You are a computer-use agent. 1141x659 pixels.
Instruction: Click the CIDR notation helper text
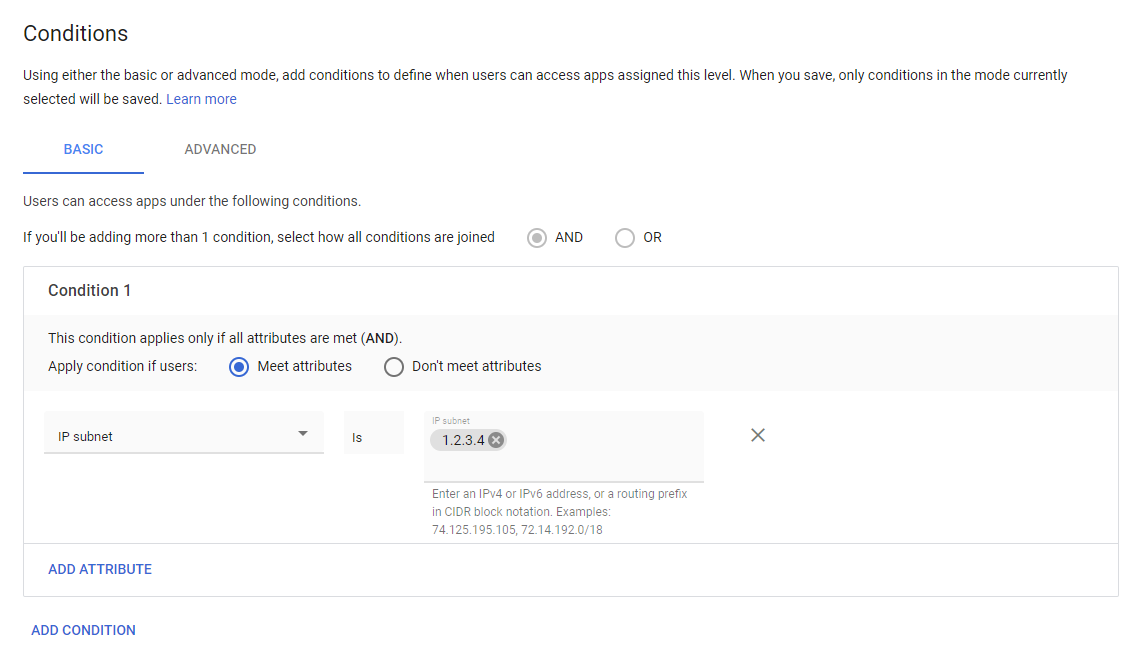pos(559,511)
